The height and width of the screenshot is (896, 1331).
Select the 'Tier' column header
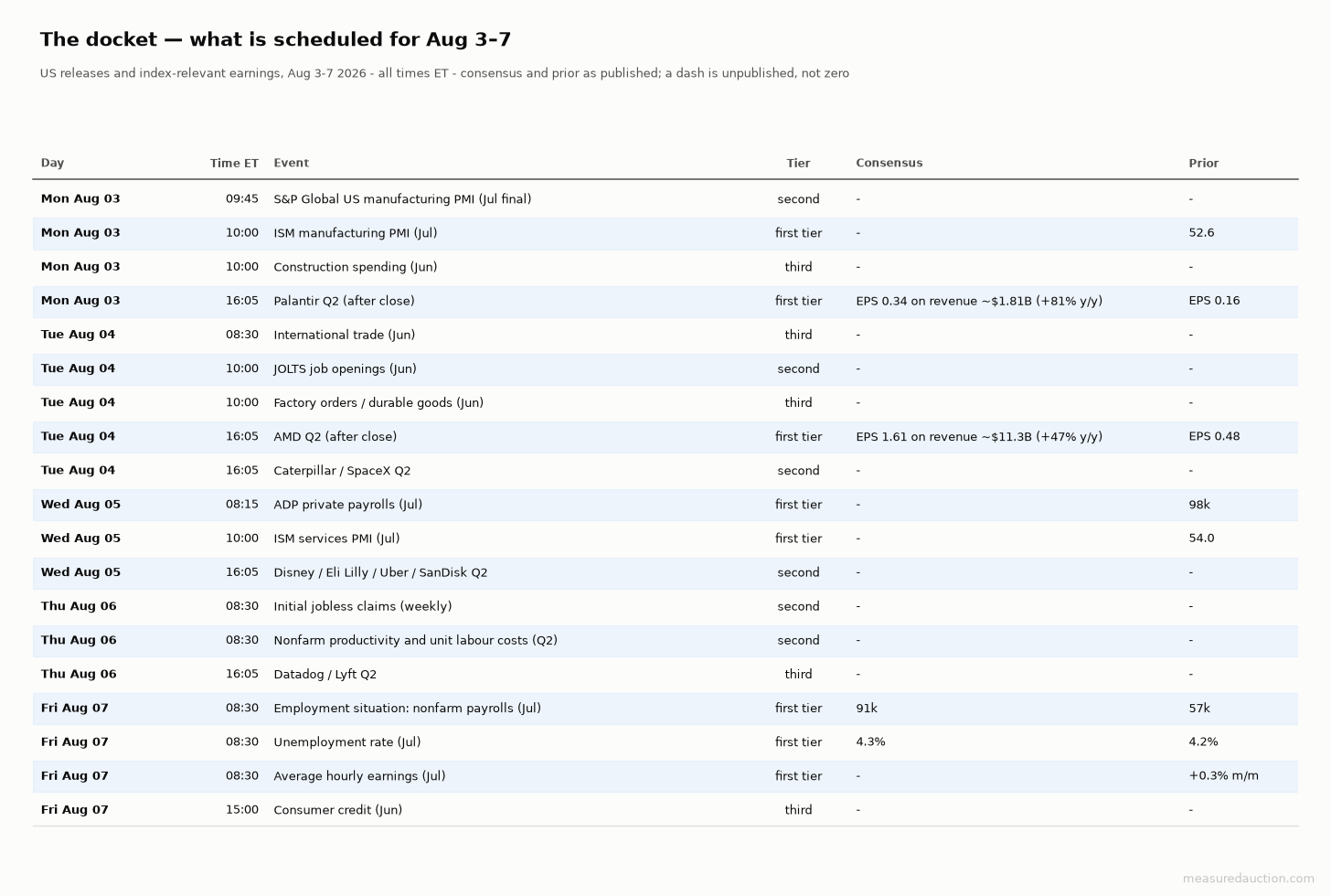[798, 163]
